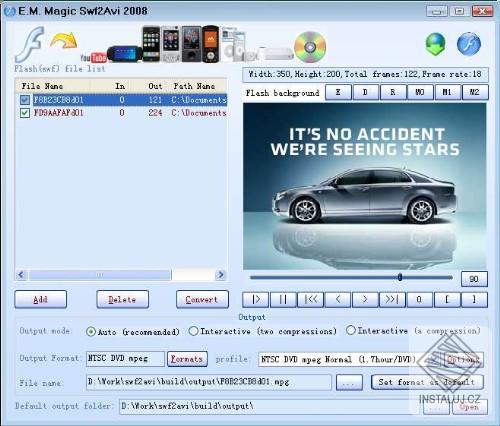Select the Apple TV device icon
The image size is (500, 426).
point(276,54)
